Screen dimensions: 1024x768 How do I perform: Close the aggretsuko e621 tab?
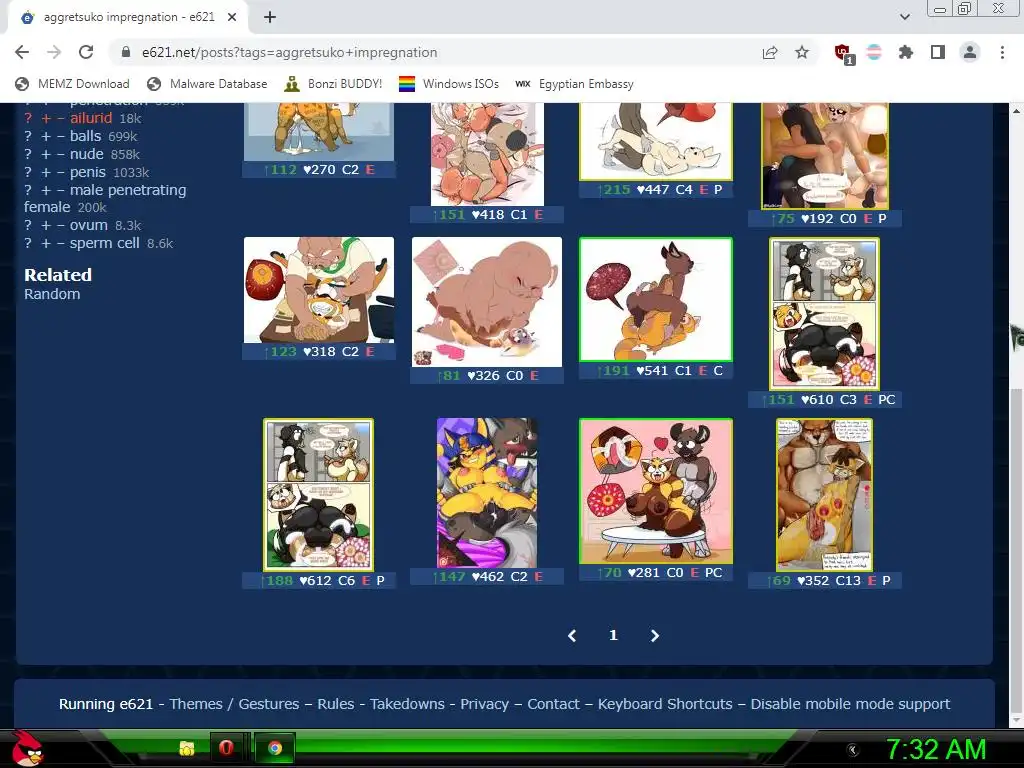232,17
